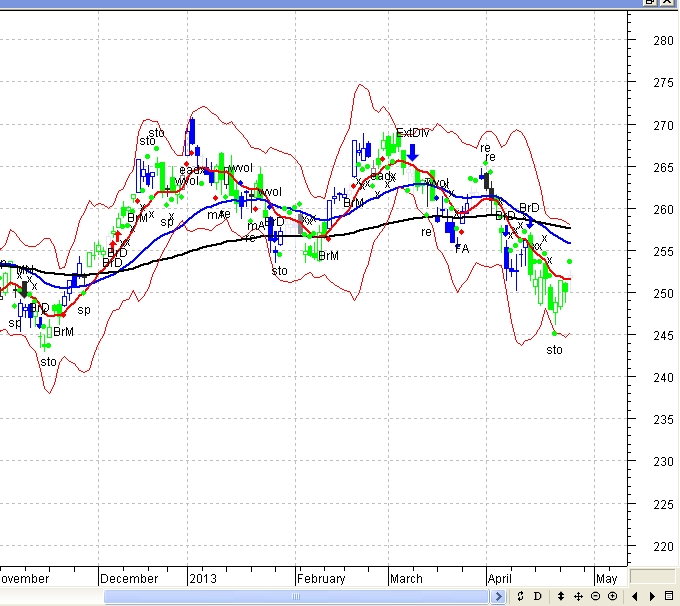Screen dimensions: 680x606
Task: Click the 2013 date axis label
Action: 203,578
